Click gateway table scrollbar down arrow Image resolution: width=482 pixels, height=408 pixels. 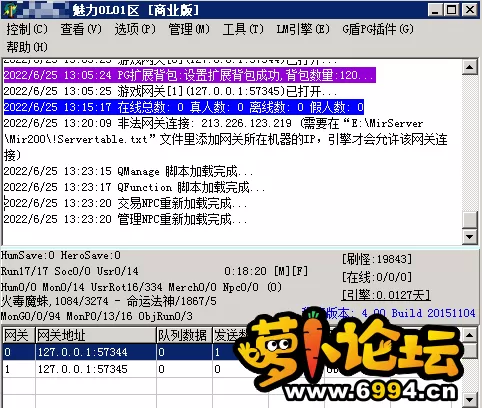pos(469,400)
